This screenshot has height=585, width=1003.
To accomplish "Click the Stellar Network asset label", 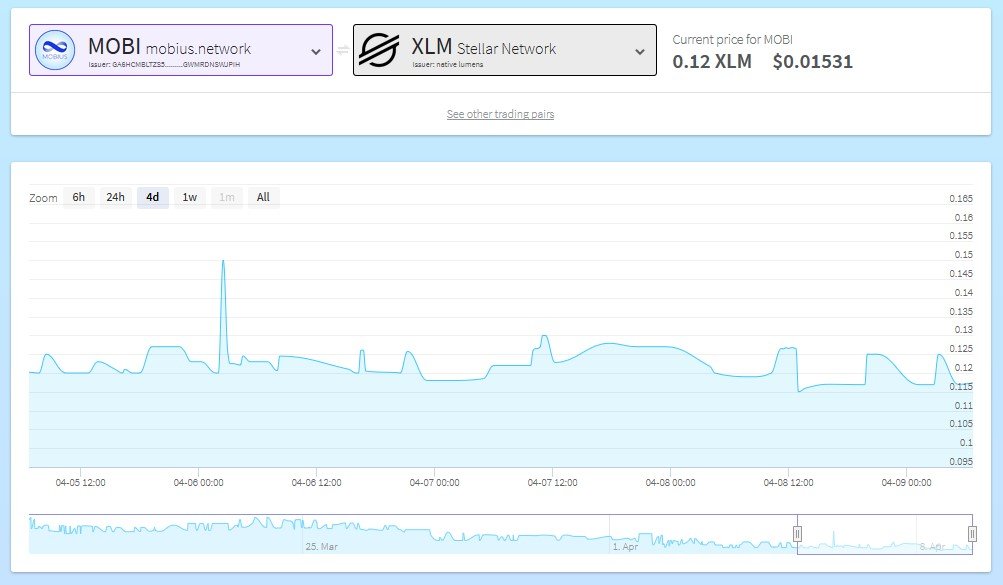I will pos(506,48).
